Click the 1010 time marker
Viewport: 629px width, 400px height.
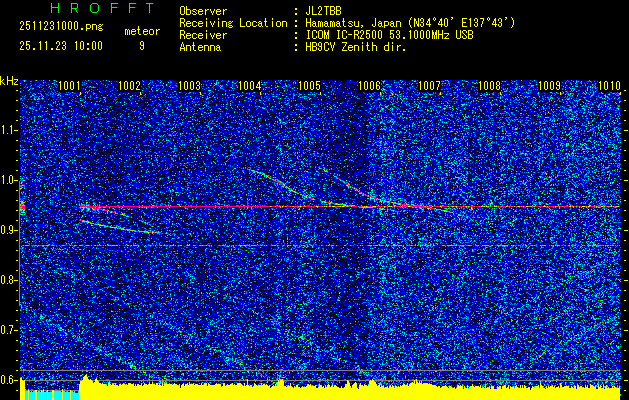[609, 87]
